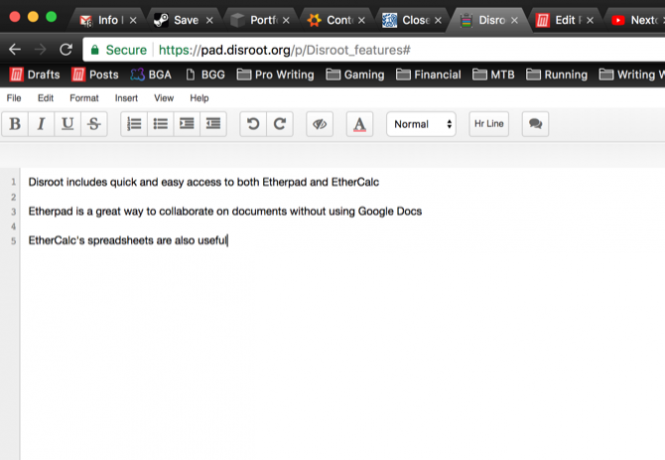Screen dimensions: 665x460
Task: Switch to the Edit browser tab
Action: pyautogui.click(x=563, y=20)
